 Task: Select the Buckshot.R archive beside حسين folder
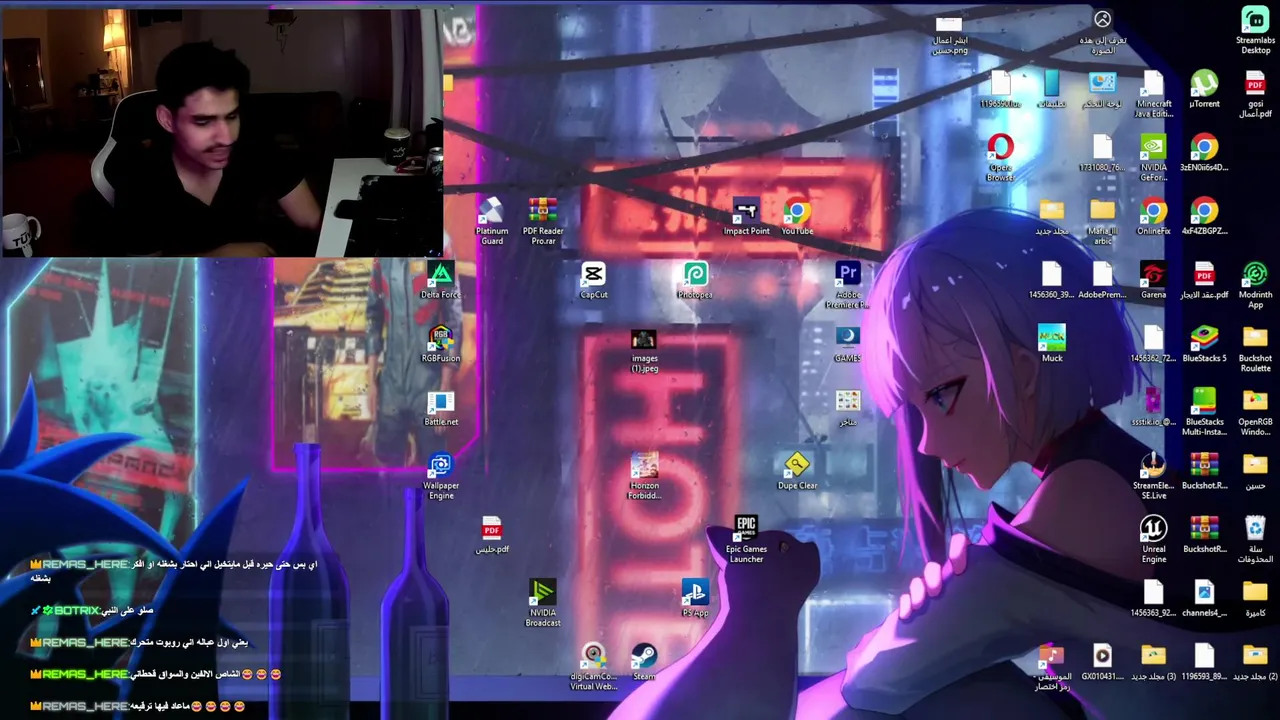coord(1204,471)
